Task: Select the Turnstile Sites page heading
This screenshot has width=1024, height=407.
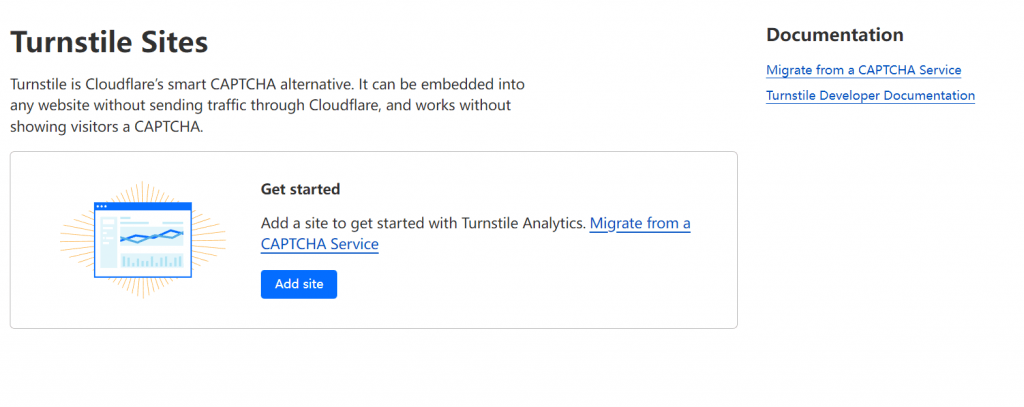Action: (109, 42)
